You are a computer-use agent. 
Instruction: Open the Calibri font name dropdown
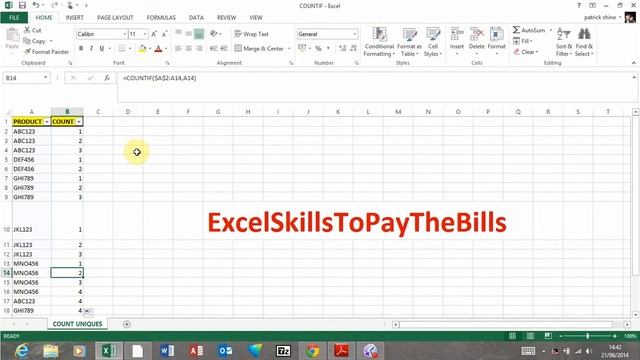click(124, 34)
